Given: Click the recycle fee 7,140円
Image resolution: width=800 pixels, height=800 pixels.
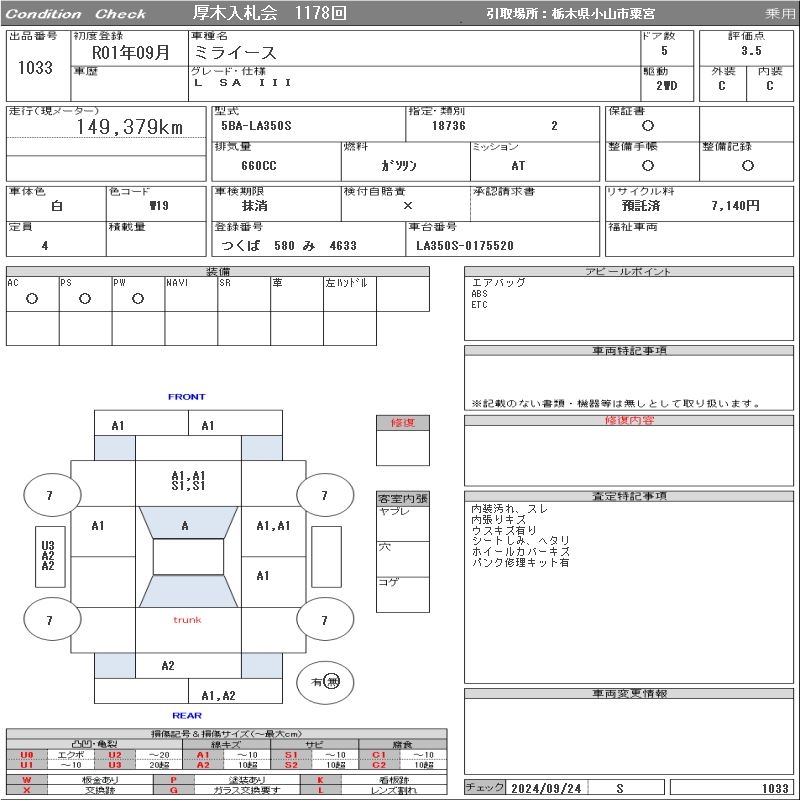Looking at the screenshot, I should click(x=735, y=206).
